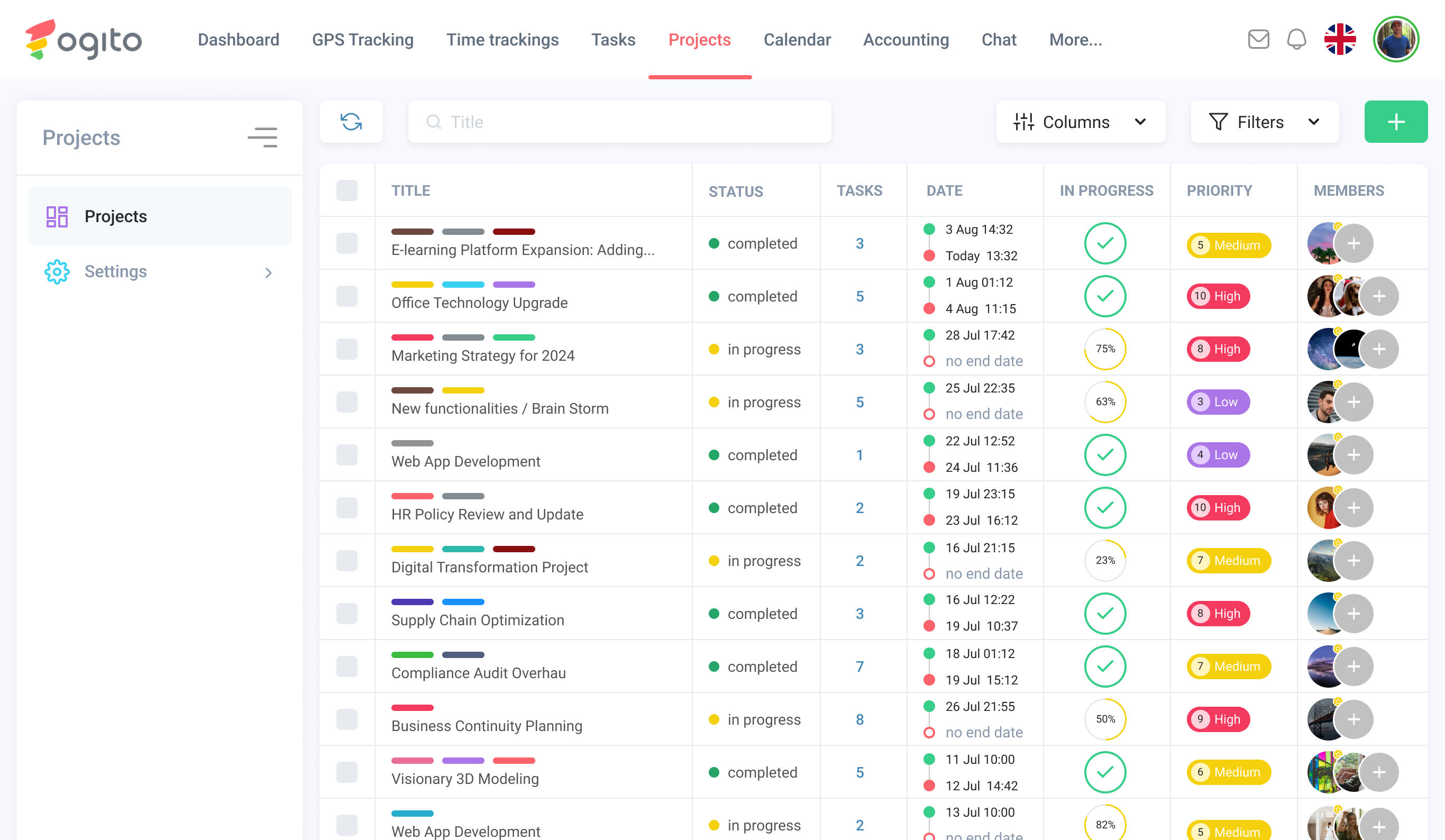Toggle the select-all checkbox in table header
The image size is (1445, 840).
347,190
